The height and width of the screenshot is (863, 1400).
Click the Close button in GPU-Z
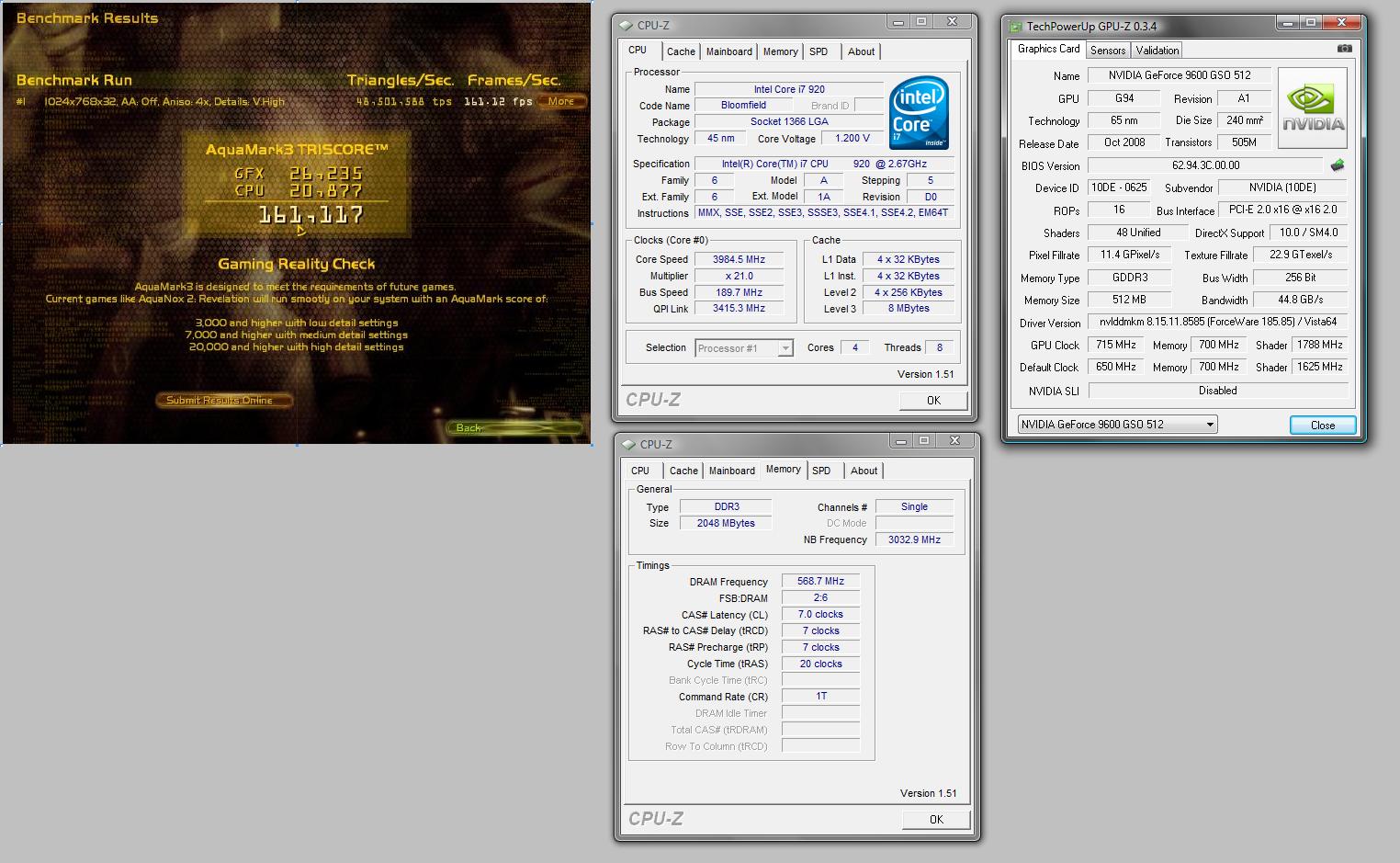point(1323,425)
